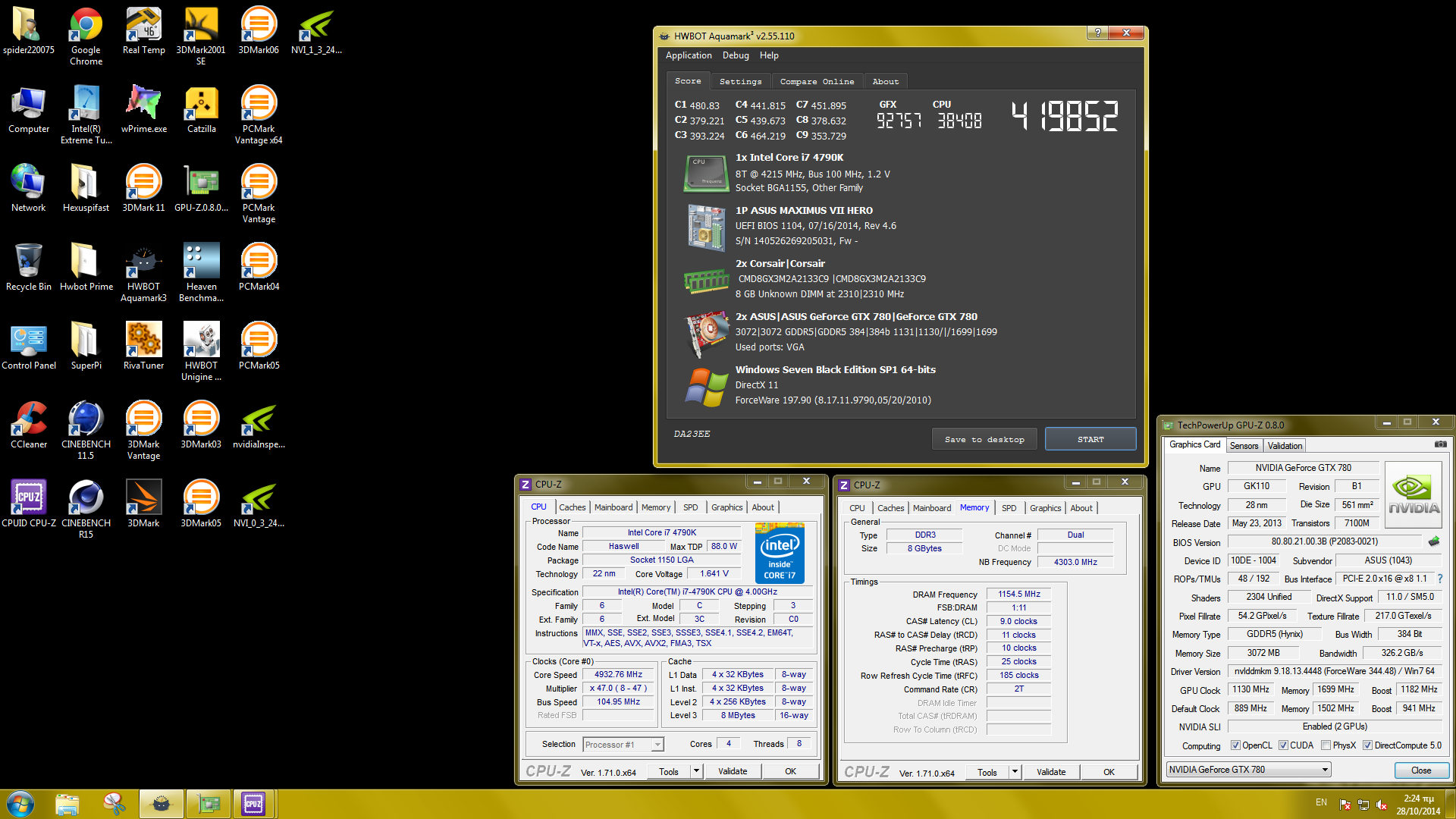Click START benchmark button
The image size is (1456, 819).
tap(1090, 440)
